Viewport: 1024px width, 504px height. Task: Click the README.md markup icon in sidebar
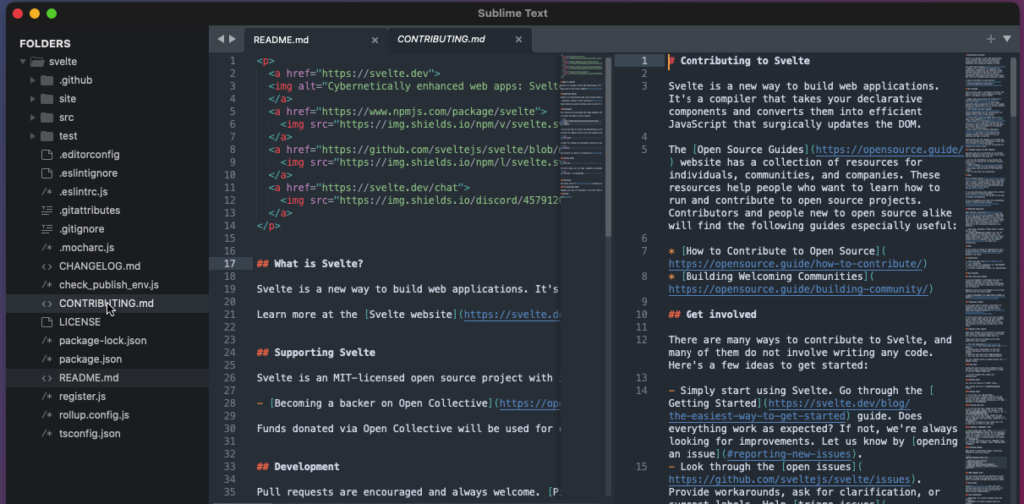point(47,378)
